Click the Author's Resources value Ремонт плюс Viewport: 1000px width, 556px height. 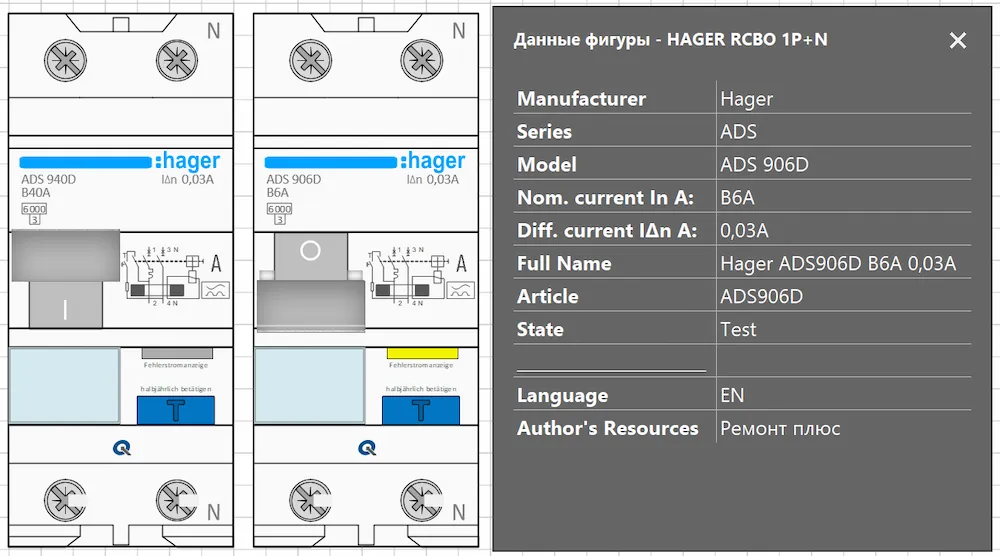click(780, 428)
